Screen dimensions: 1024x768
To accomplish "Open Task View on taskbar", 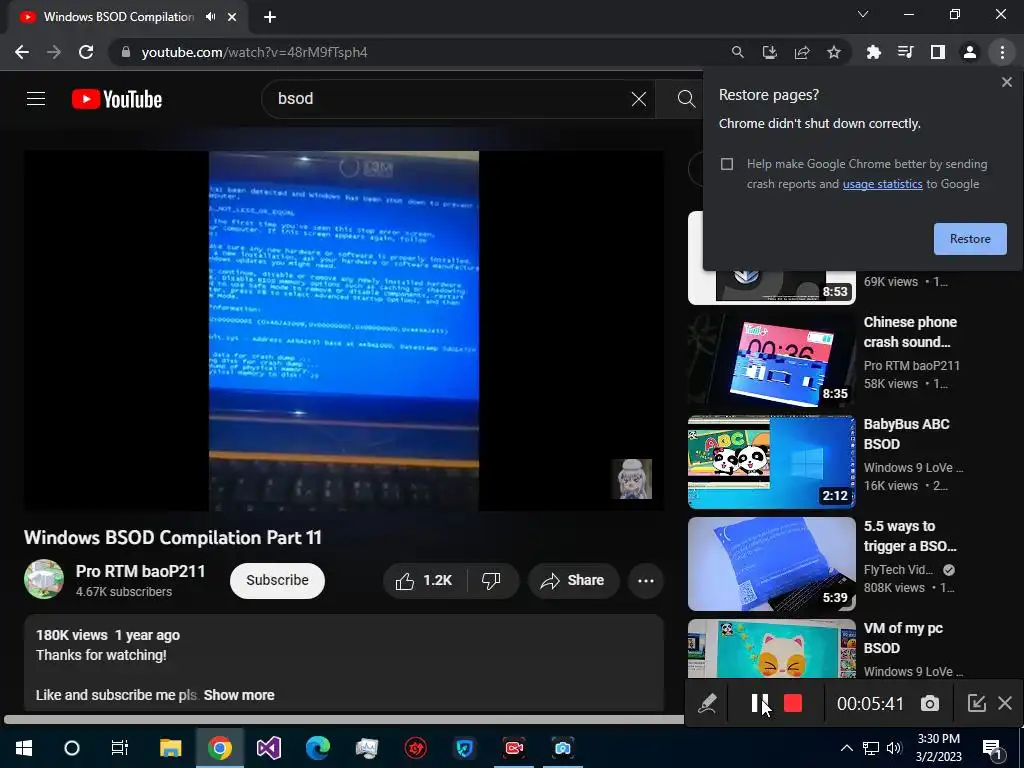I will [x=120, y=748].
